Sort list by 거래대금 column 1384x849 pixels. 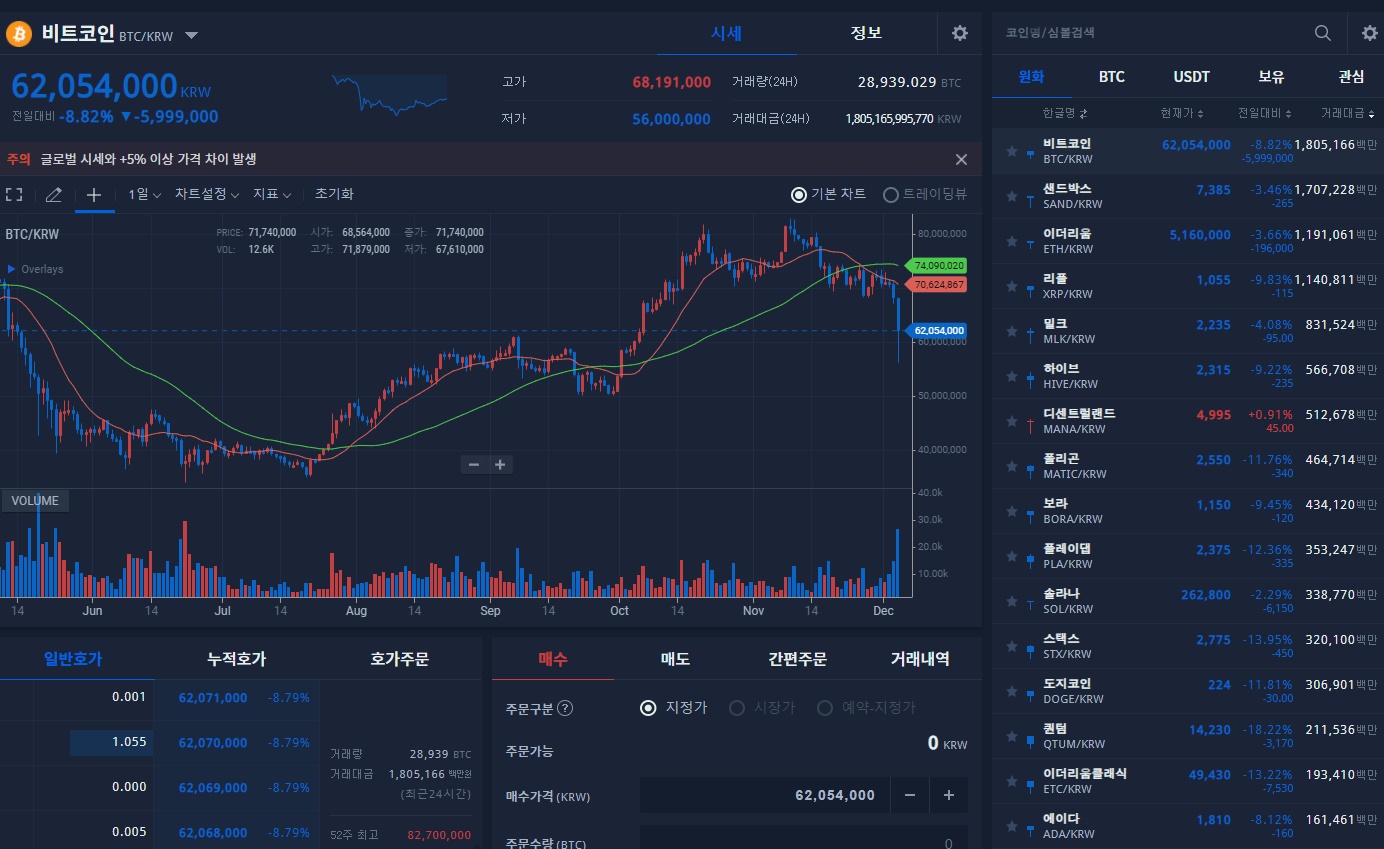[x=1348, y=113]
